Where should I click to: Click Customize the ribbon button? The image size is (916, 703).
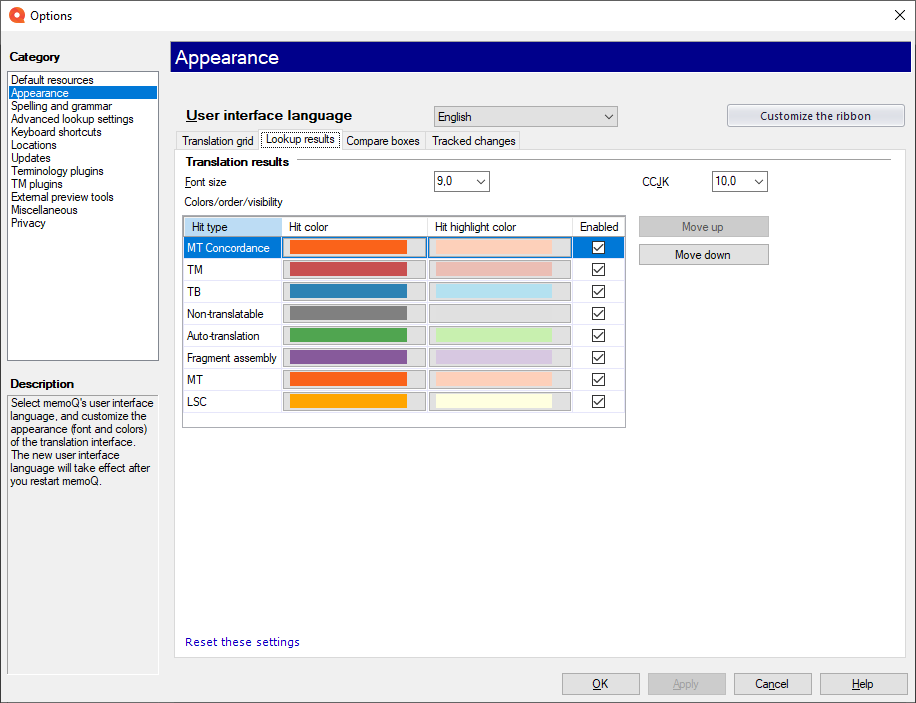[x=816, y=116]
